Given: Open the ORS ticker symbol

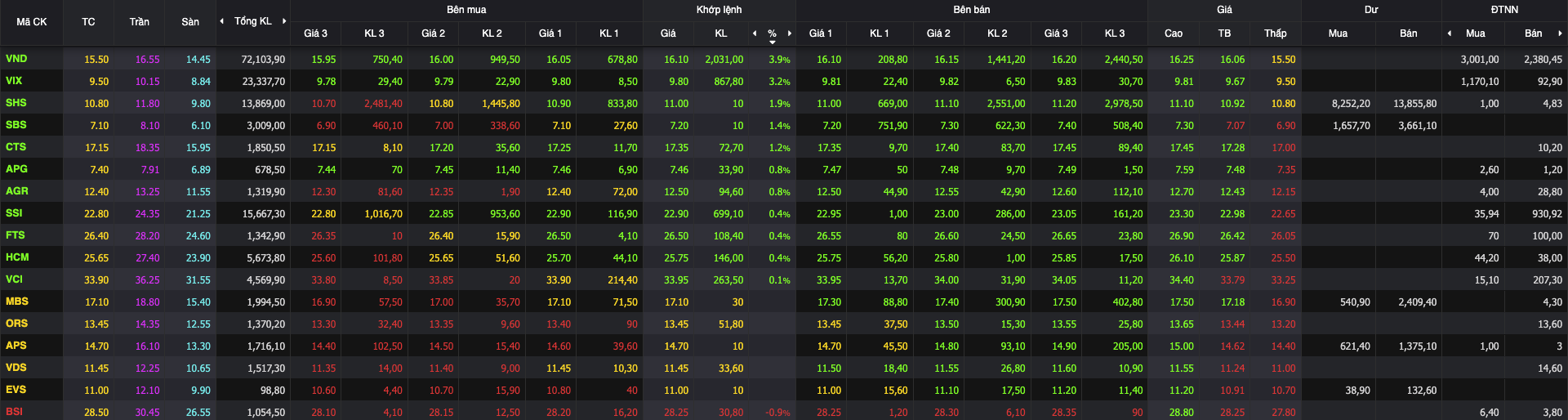Looking at the screenshot, I should click(16, 324).
